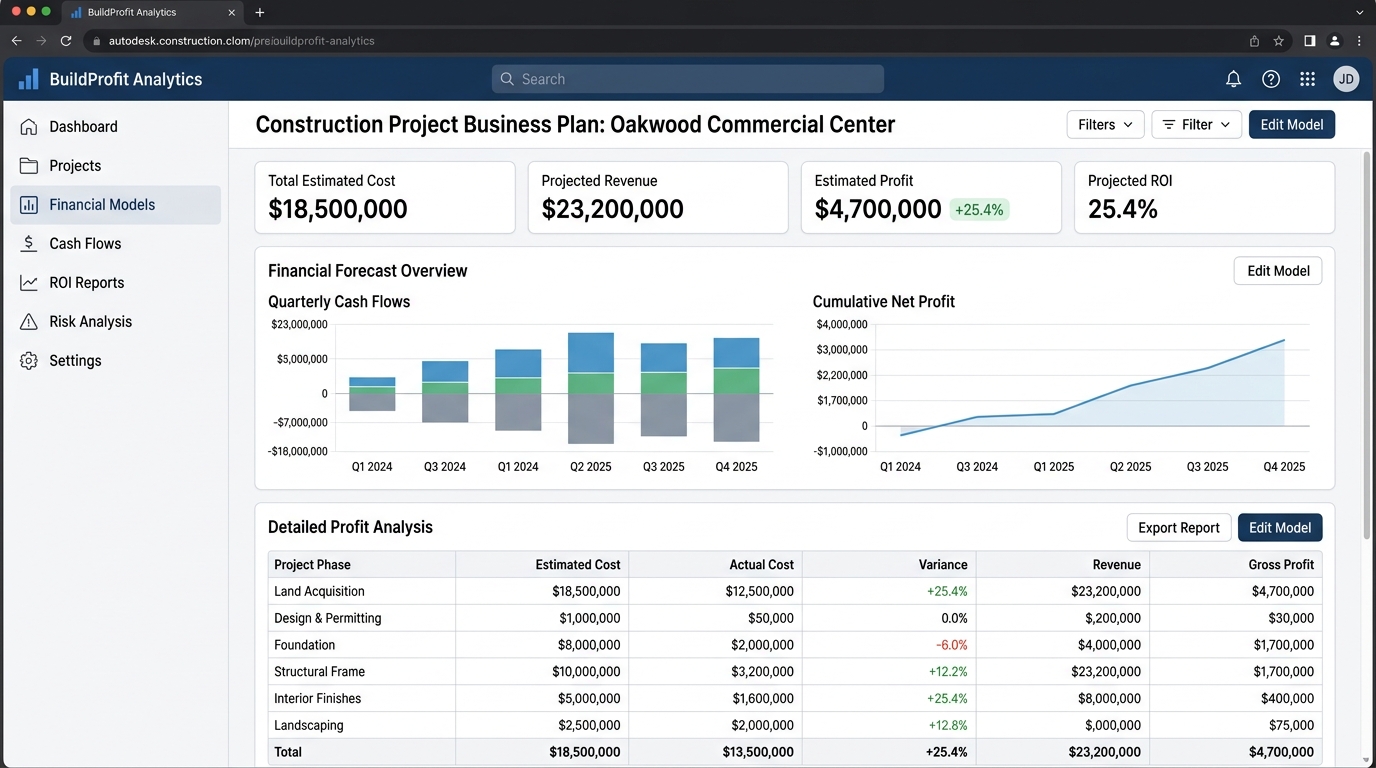Focus the Search input field
This screenshot has width=1376, height=768.
pyautogui.click(x=688, y=79)
